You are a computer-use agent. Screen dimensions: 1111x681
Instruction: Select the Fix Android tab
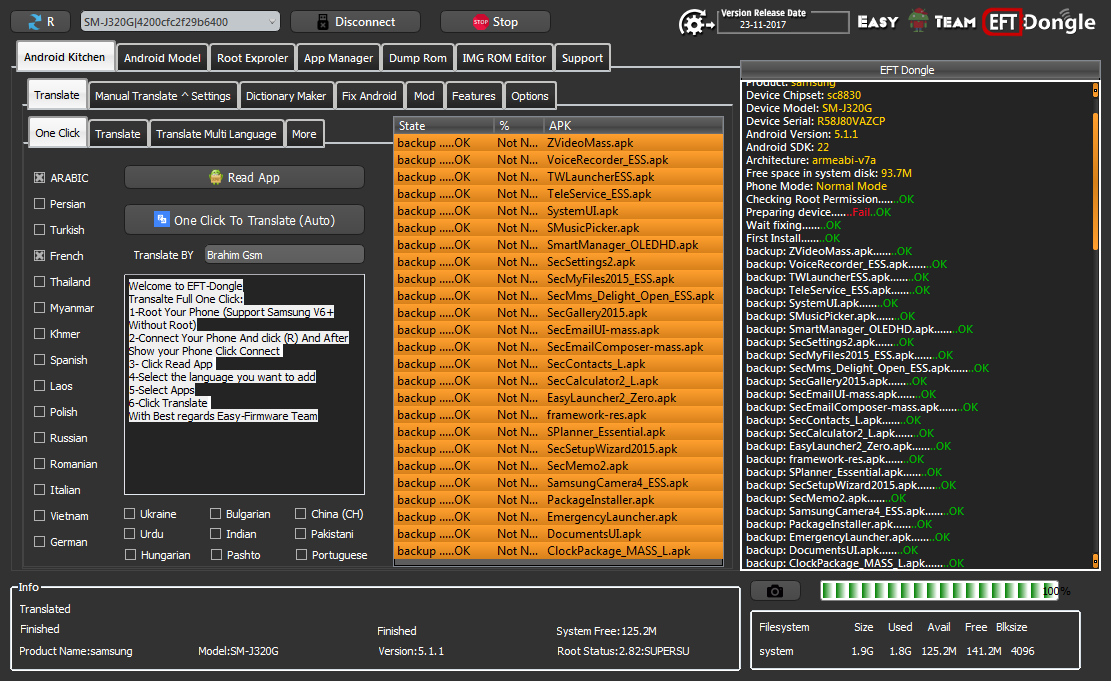(369, 96)
